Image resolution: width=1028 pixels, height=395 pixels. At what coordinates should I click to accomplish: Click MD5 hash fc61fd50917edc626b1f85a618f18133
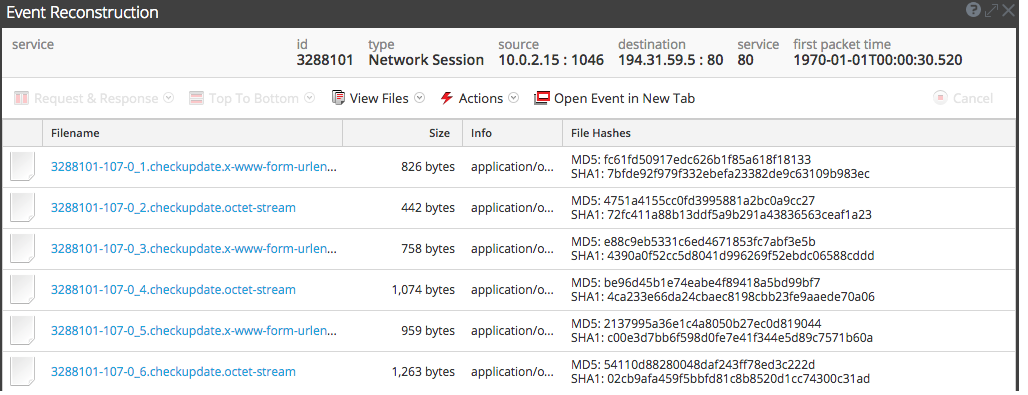(691, 159)
